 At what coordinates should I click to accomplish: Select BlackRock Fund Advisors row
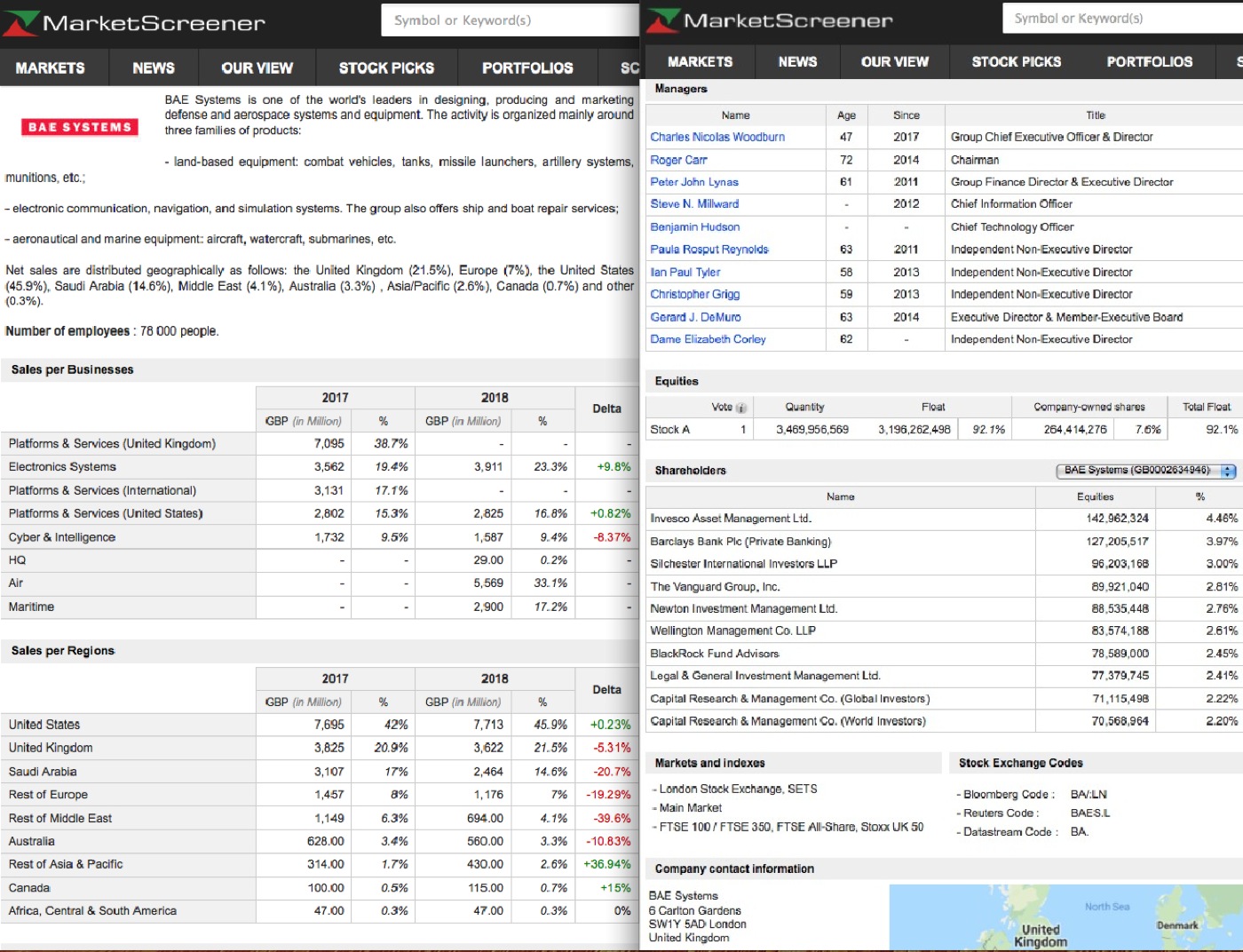click(942, 654)
